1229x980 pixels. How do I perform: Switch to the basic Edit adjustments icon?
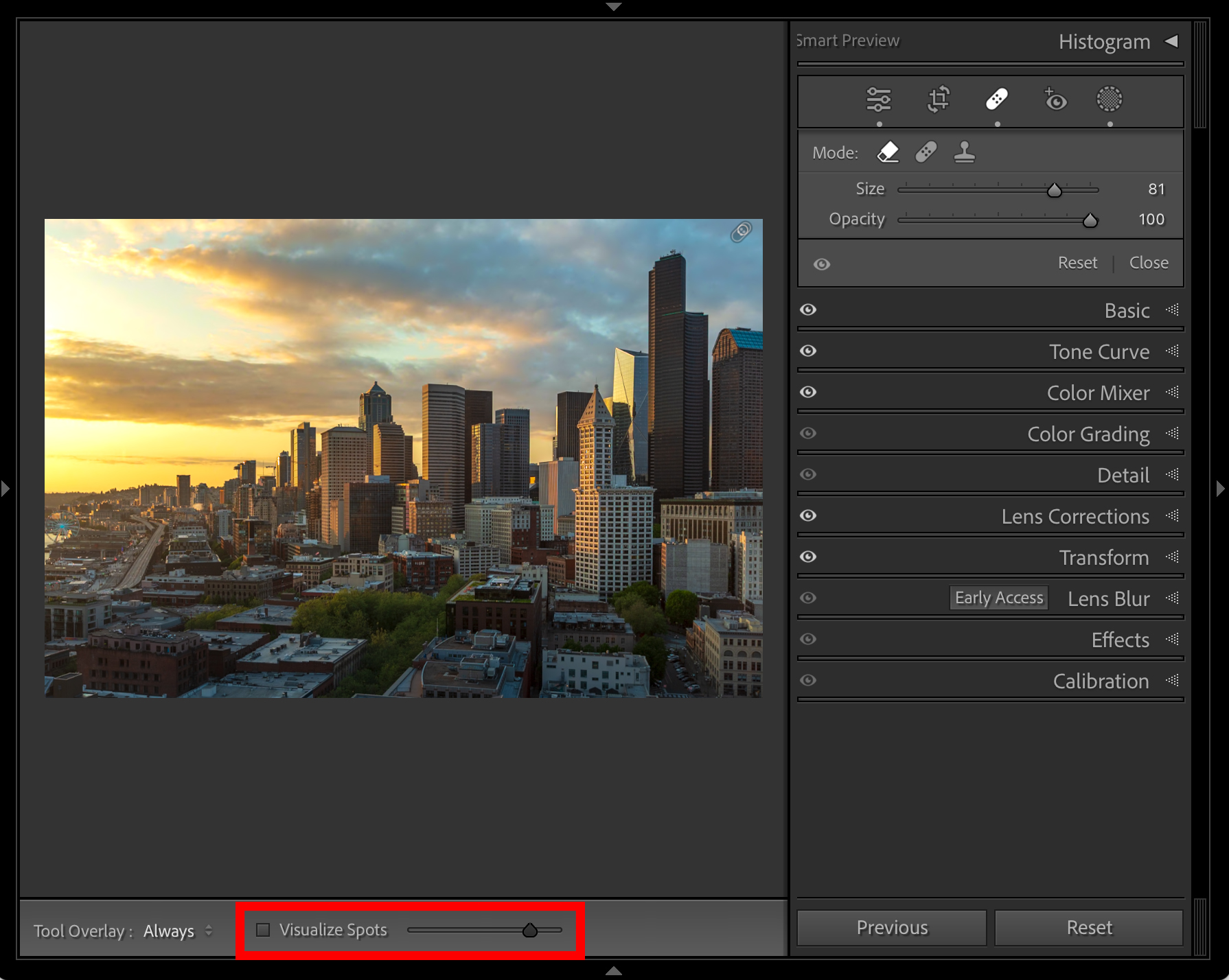[x=880, y=100]
